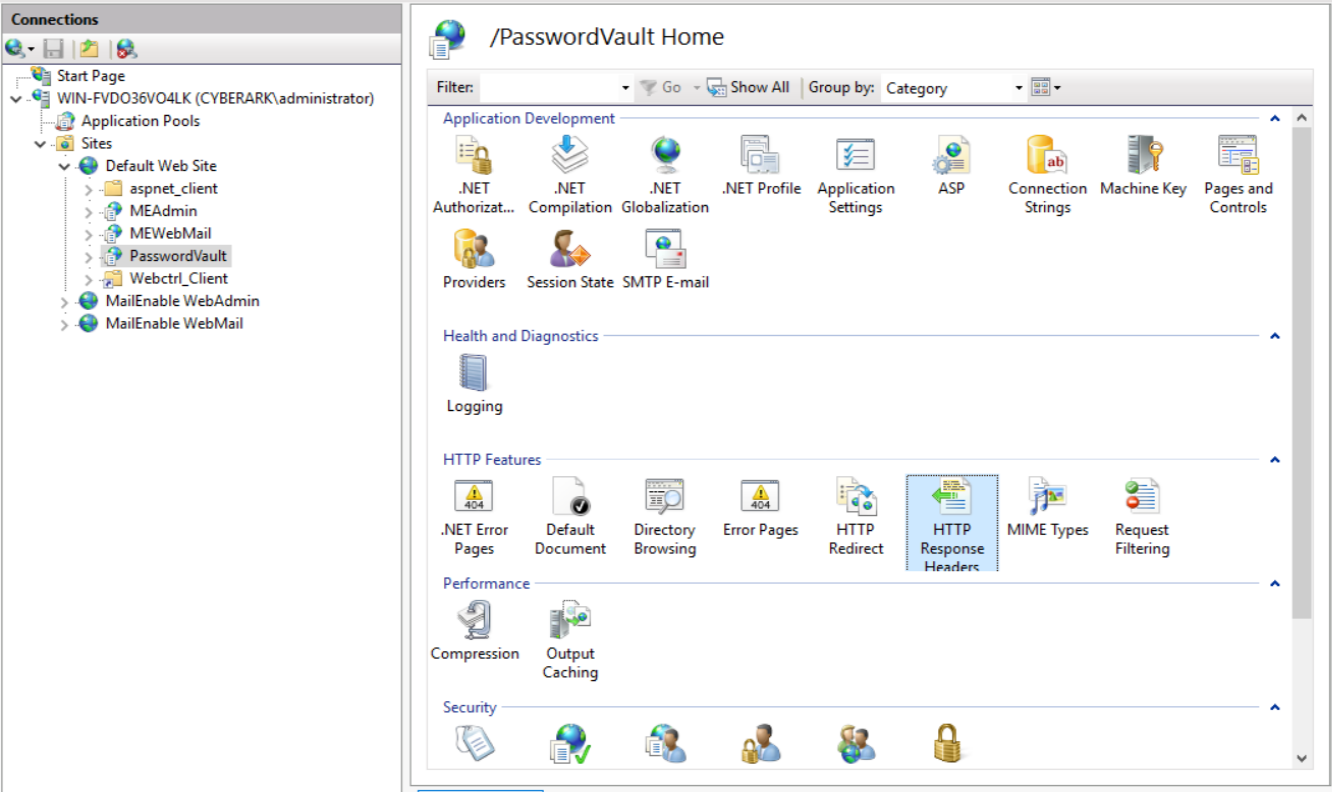The height and width of the screenshot is (792, 1332).
Task: Select Application Pools in the tree
Action: [140, 121]
